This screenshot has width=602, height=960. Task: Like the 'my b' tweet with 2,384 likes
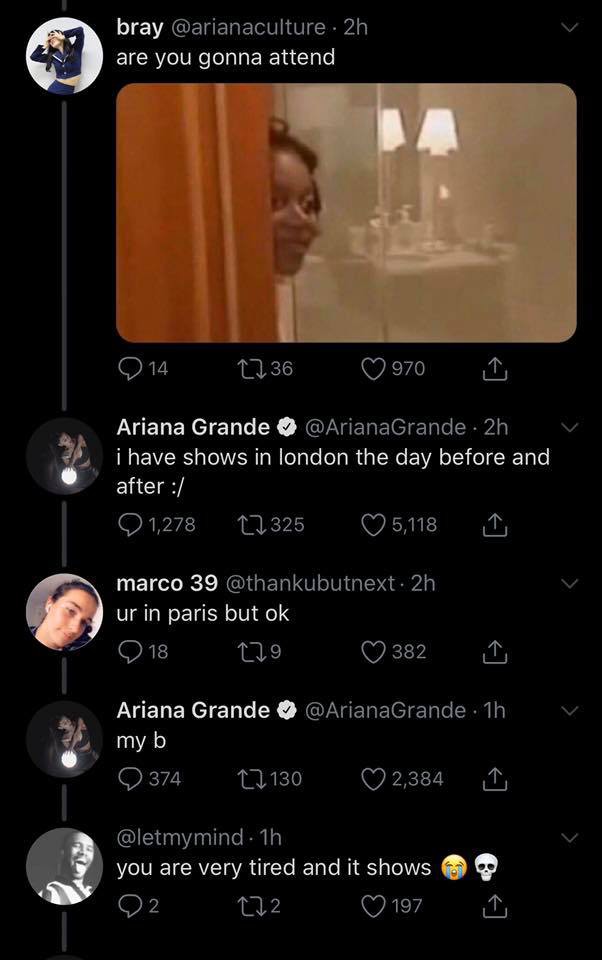coord(373,779)
